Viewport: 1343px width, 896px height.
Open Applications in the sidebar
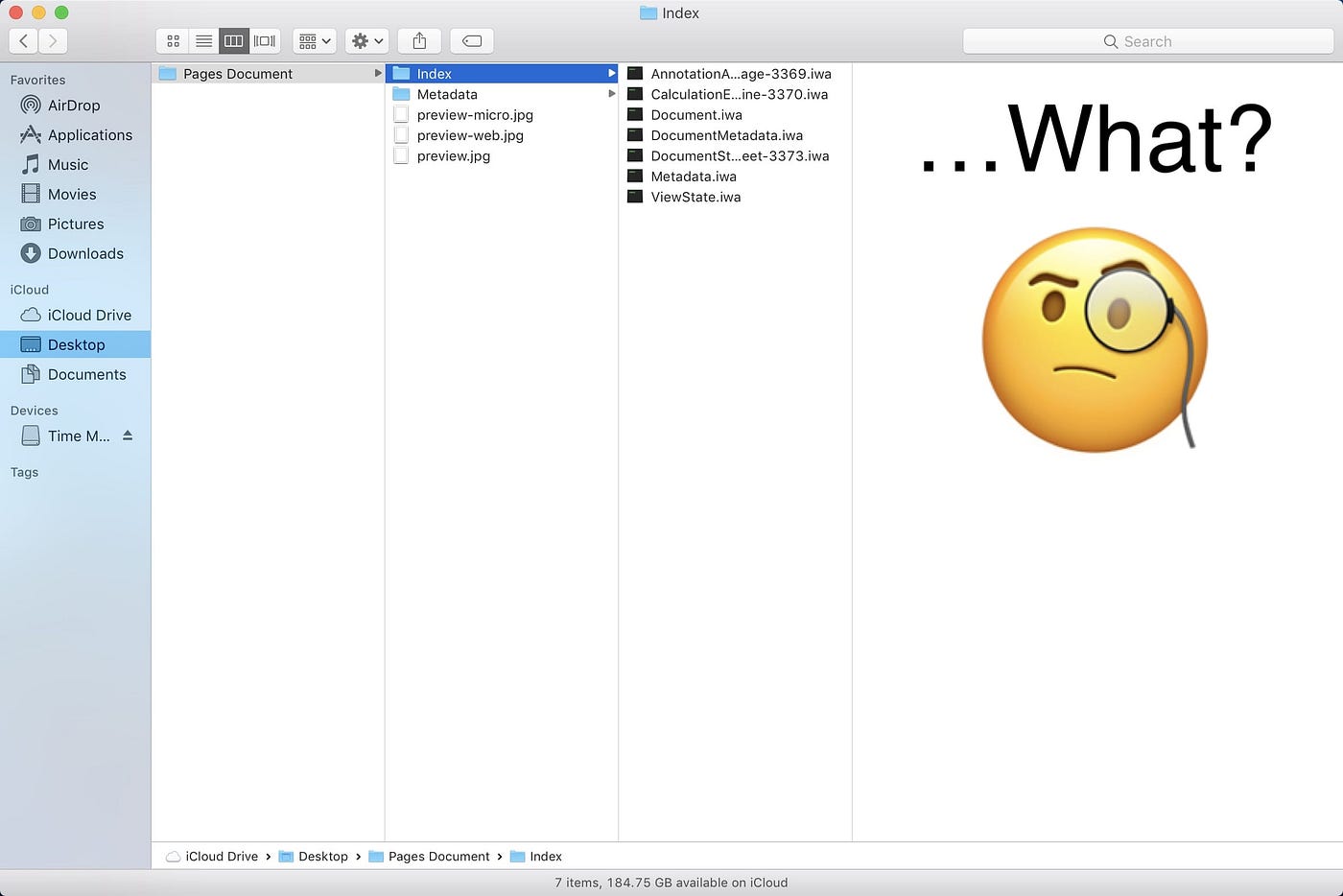(x=75, y=135)
